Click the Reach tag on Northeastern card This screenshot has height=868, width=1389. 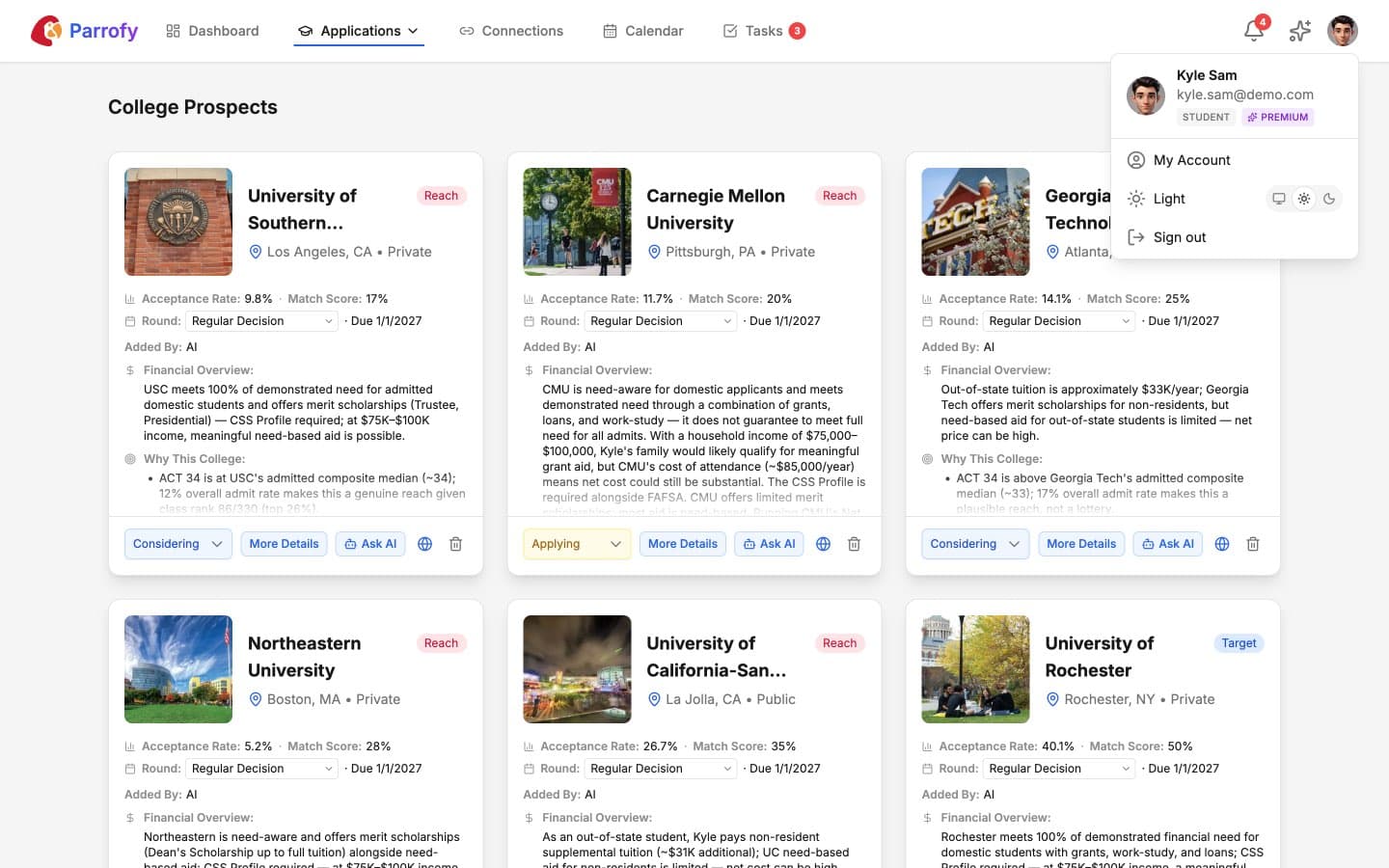(441, 643)
